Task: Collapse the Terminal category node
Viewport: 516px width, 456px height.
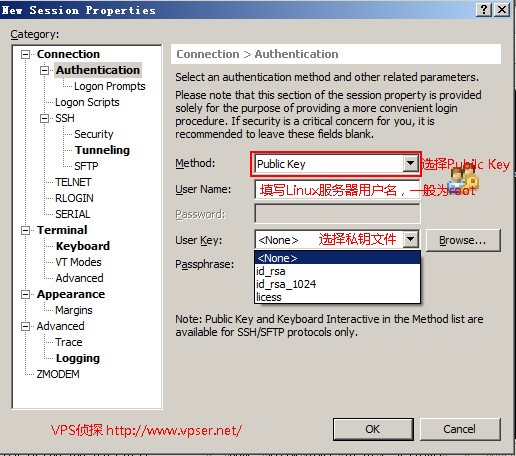Action: pos(25,230)
